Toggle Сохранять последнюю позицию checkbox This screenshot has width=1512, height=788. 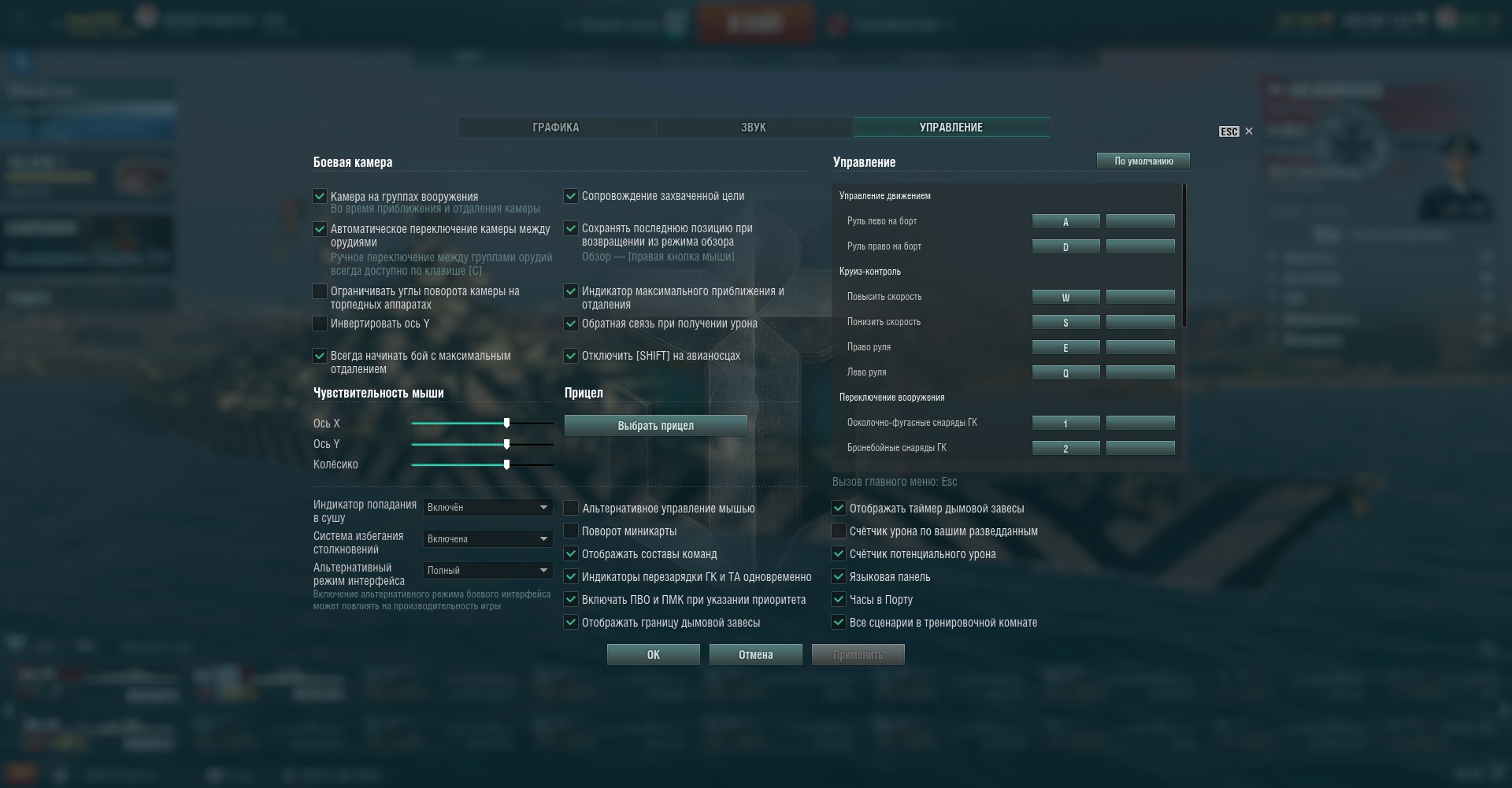click(x=571, y=228)
